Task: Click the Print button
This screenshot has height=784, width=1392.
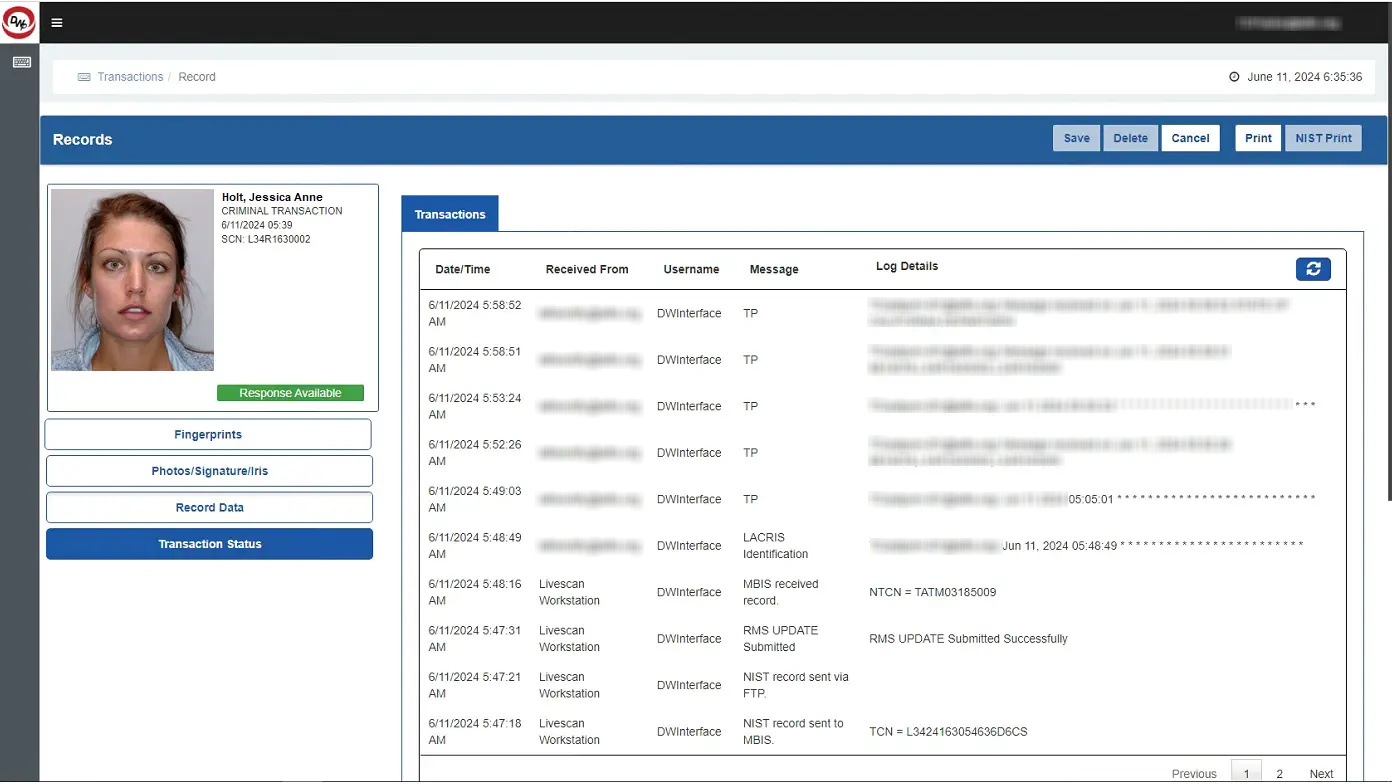Action: click(x=1258, y=138)
